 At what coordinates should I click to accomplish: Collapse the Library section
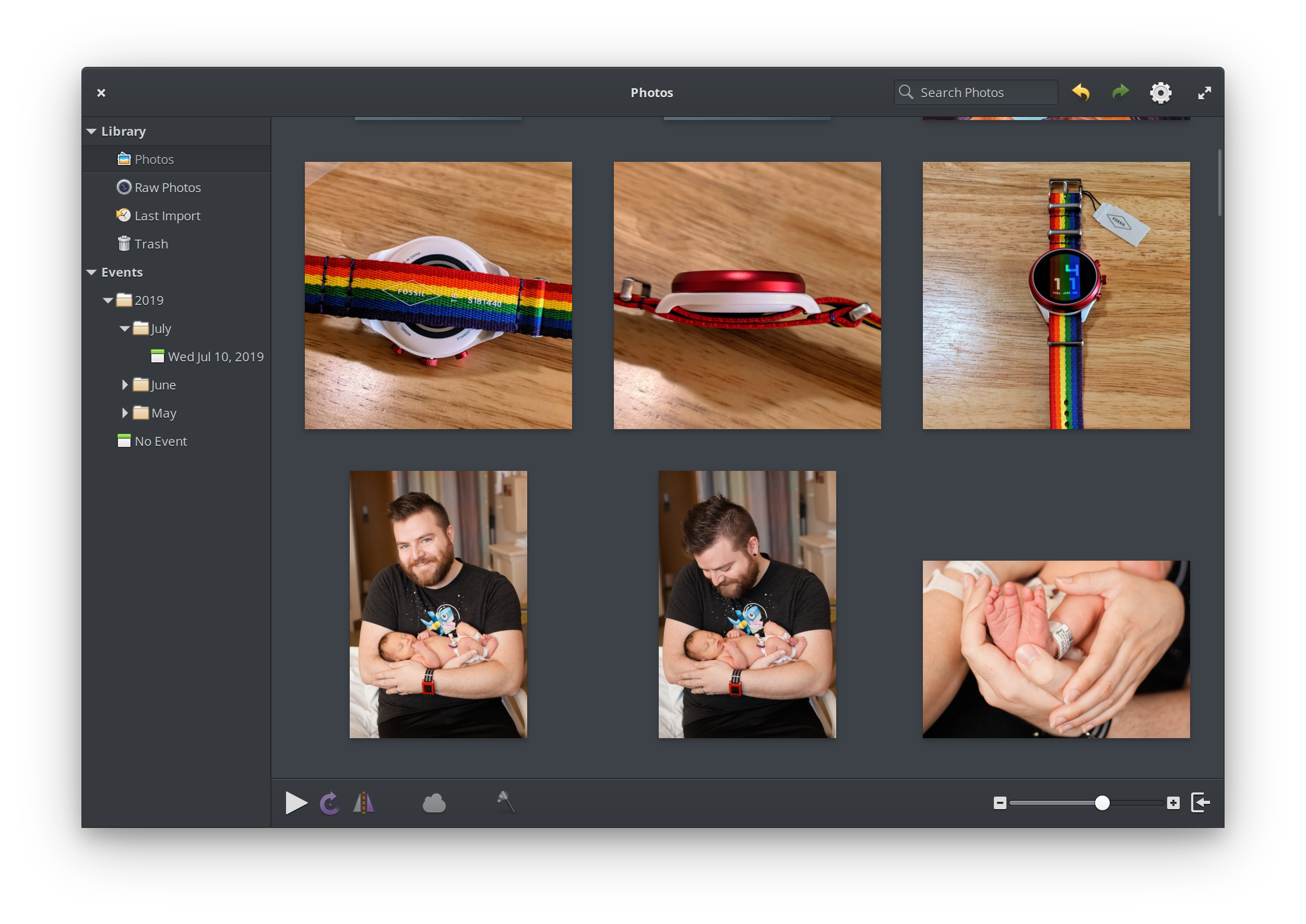pos(91,132)
